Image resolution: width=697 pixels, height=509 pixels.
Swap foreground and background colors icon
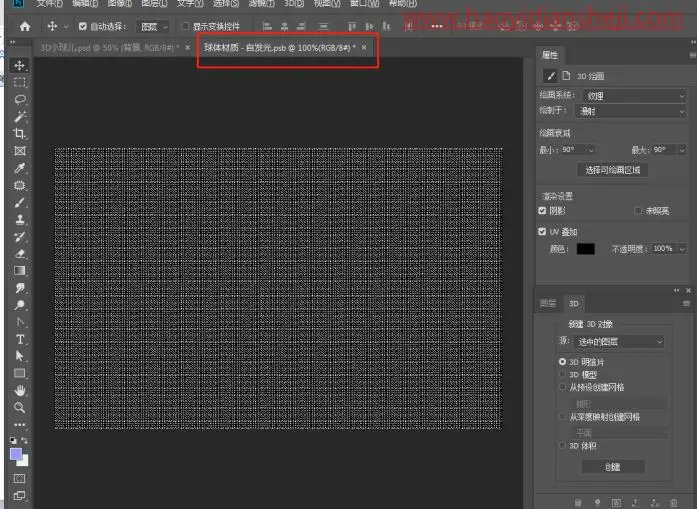(24, 440)
